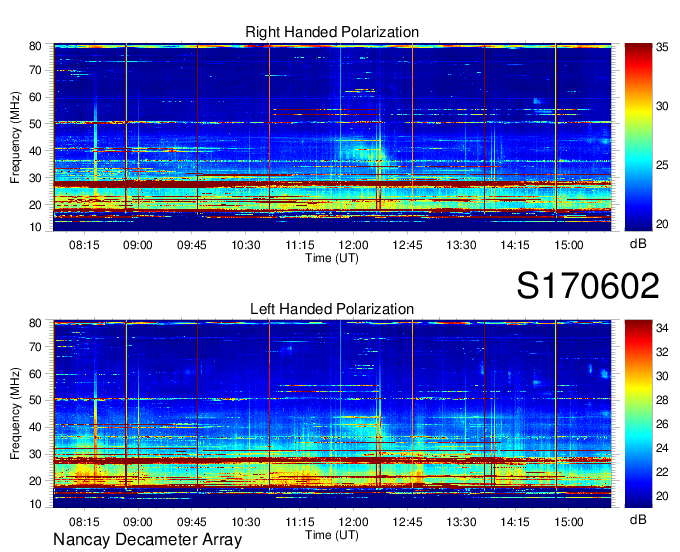Select the 20 tick on Right Handed colorbar
The height and width of the screenshot is (552, 680).
click(x=662, y=224)
